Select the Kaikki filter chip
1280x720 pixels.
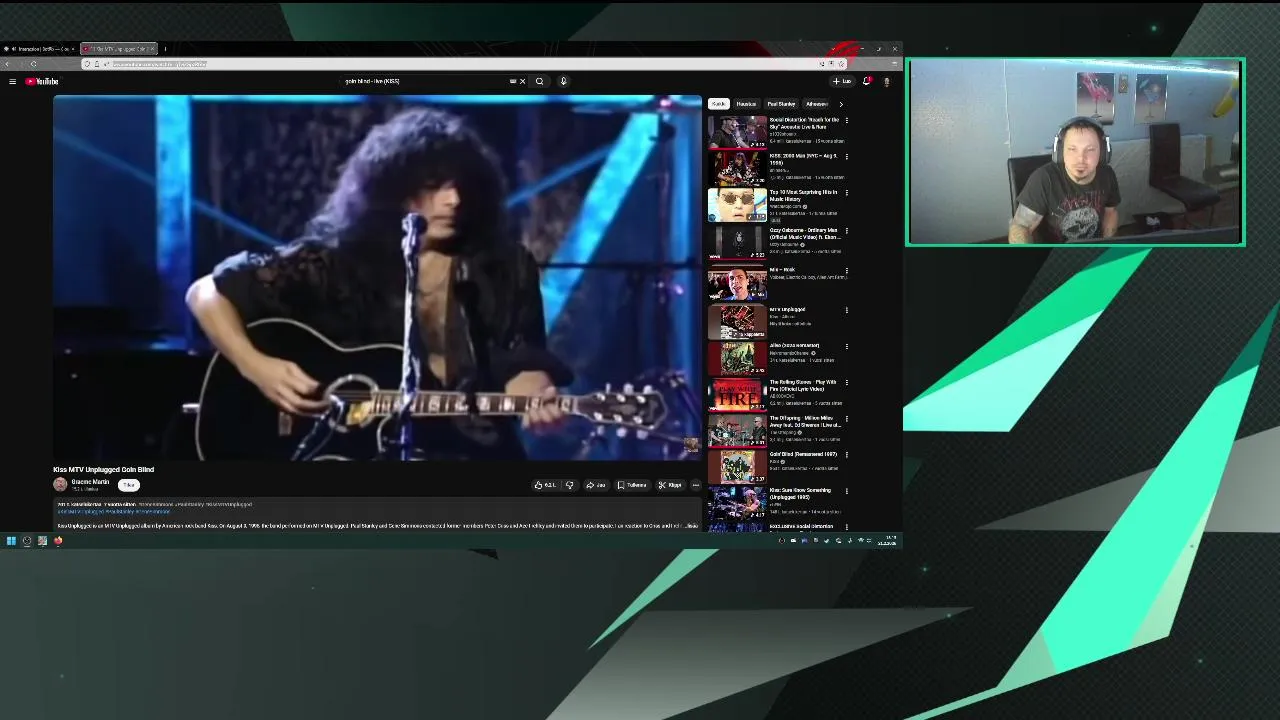(718, 104)
